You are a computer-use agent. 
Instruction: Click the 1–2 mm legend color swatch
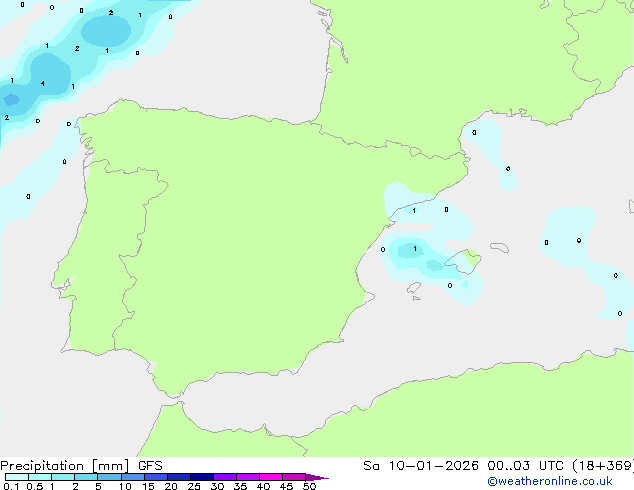point(63,477)
